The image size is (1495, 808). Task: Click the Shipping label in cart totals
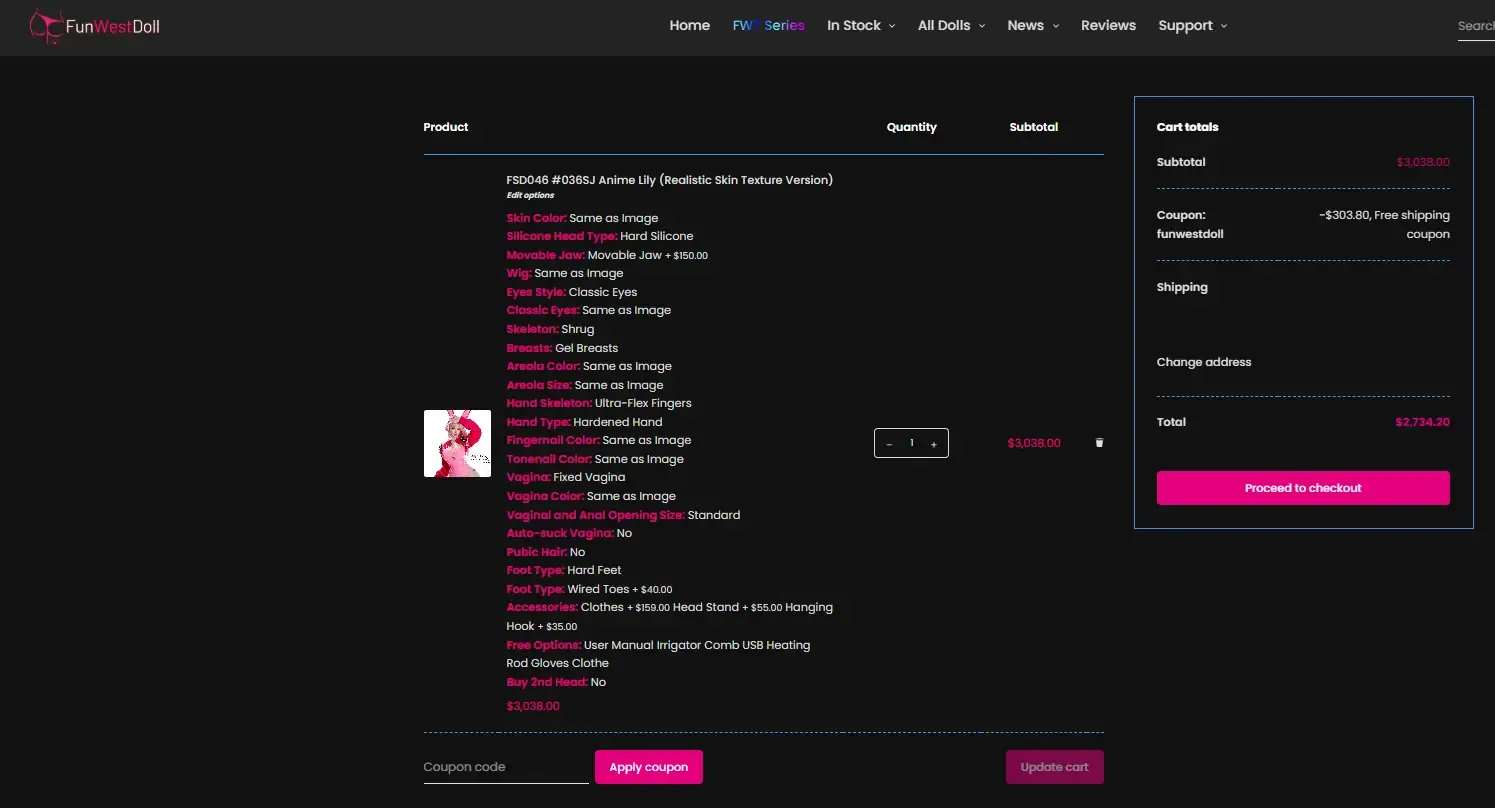[1182, 287]
